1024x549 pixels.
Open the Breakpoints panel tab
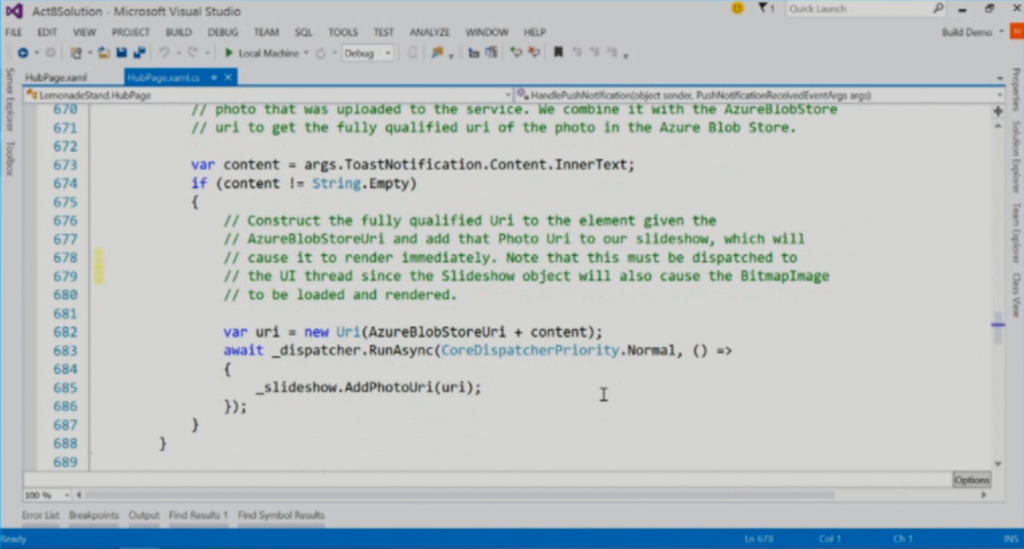93,515
